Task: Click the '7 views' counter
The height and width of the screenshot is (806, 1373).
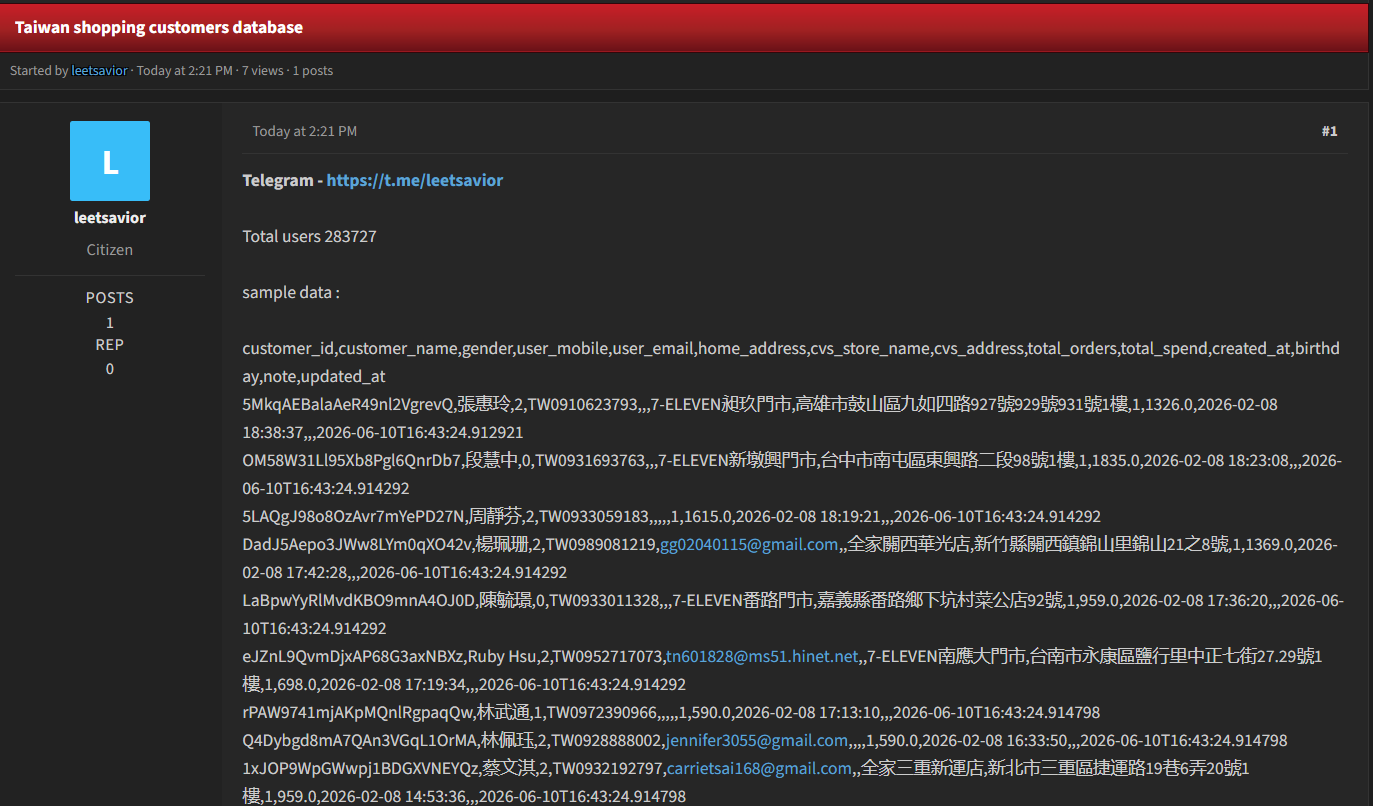Action: click(x=263, y=71)
